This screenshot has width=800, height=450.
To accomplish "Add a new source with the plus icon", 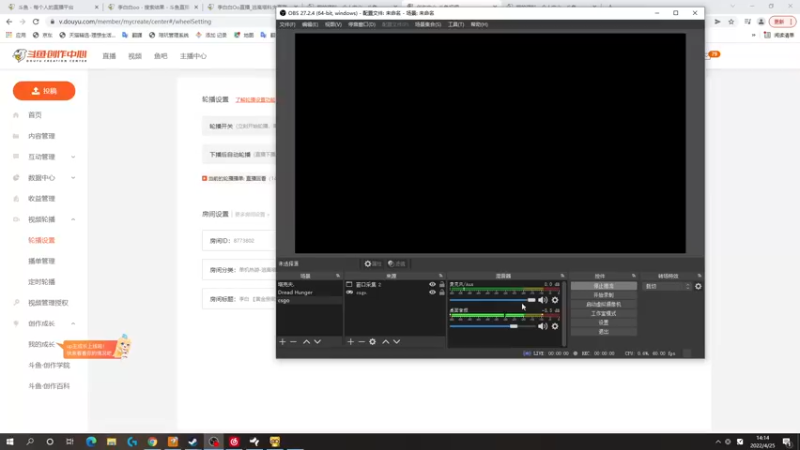I will pos(351,342).
